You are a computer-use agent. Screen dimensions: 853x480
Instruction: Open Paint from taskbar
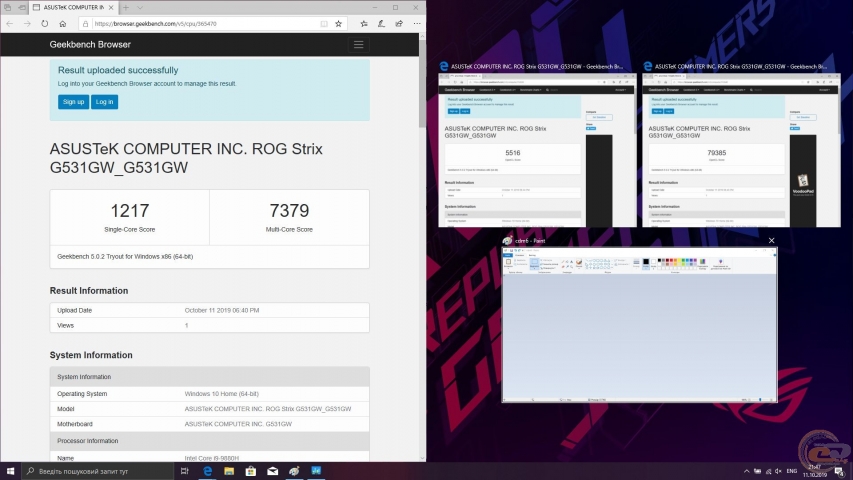[294, 471]
